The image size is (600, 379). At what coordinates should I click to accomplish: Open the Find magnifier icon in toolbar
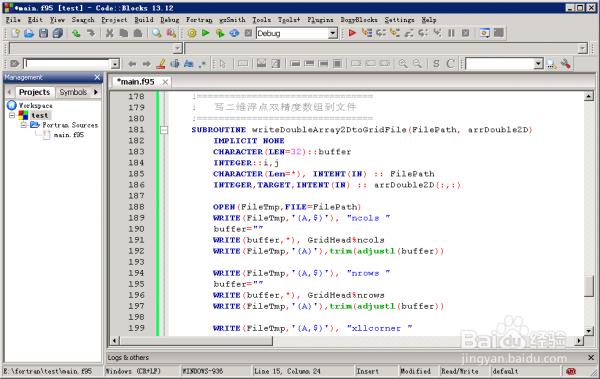coord(157,33)
